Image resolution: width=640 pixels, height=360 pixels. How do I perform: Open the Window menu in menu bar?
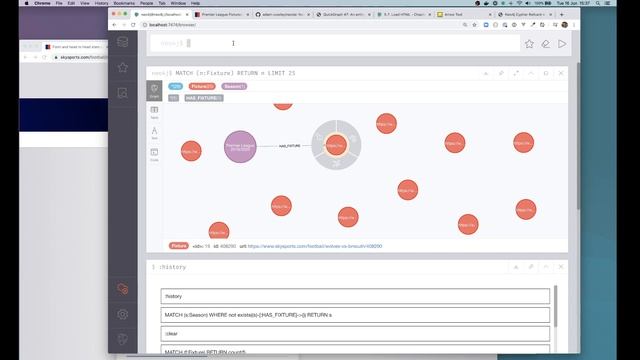pos(178,3)
